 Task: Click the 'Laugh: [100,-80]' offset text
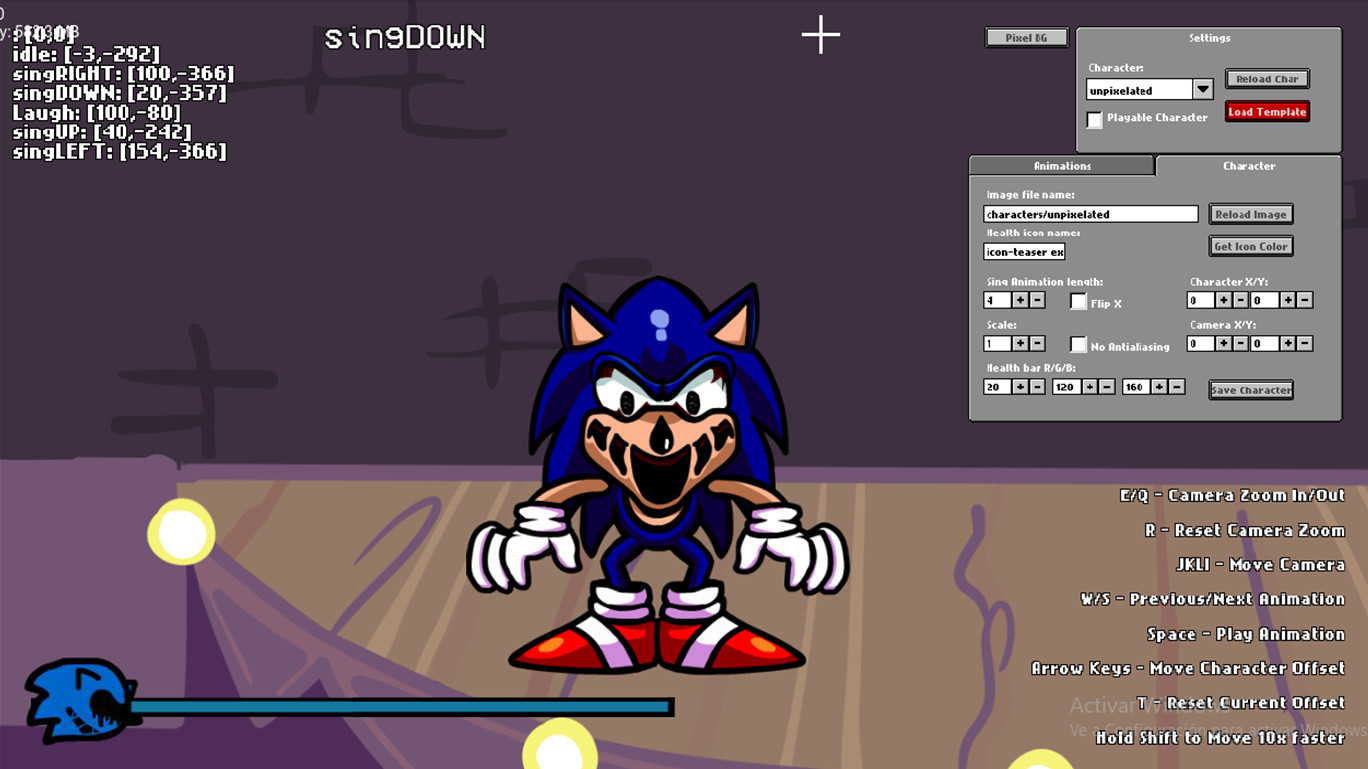pos(96,113)
